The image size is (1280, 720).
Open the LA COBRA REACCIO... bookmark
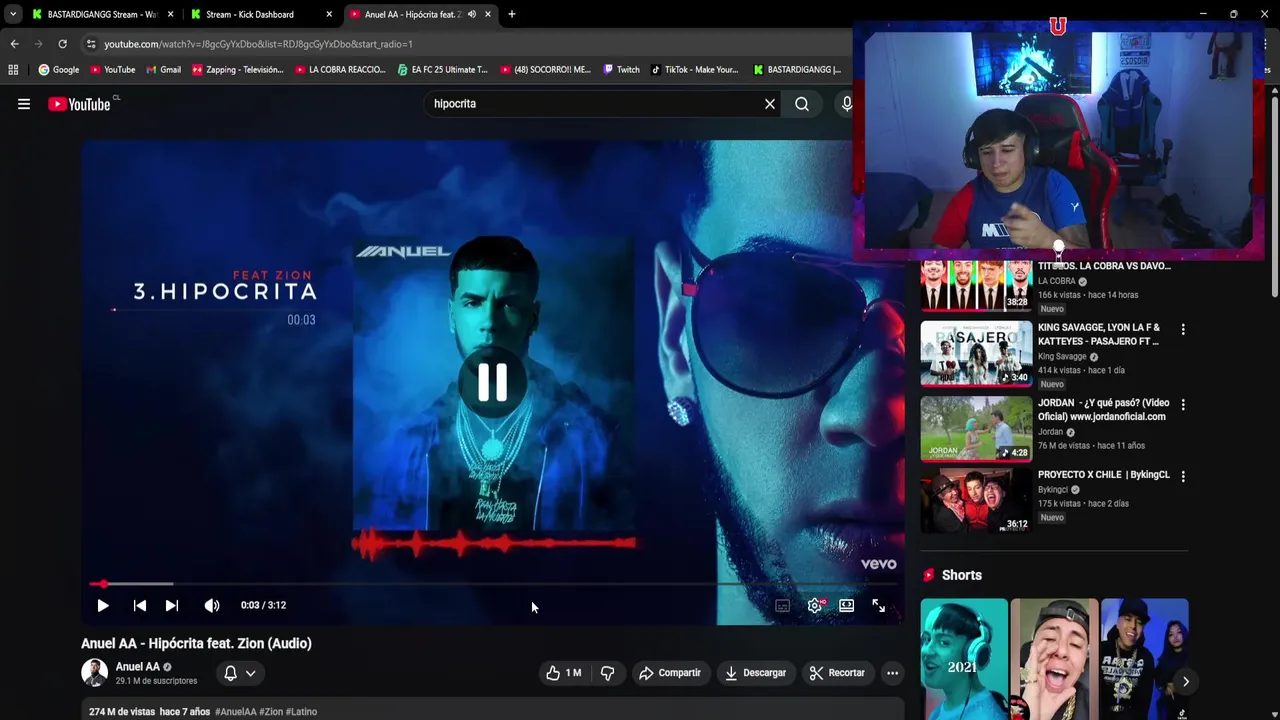tap(340, 70)
